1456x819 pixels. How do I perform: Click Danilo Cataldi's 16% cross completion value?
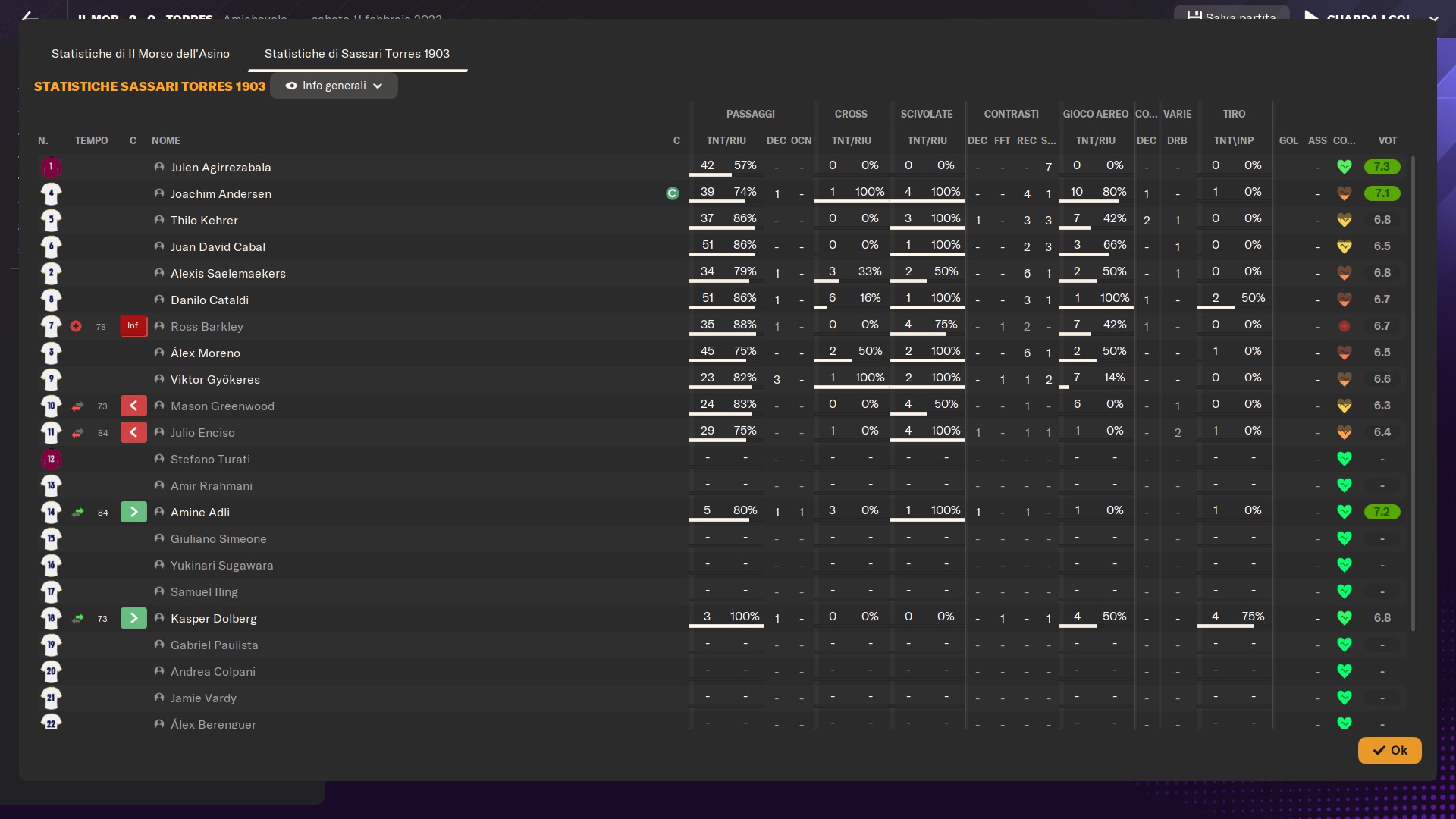(870, 298)
